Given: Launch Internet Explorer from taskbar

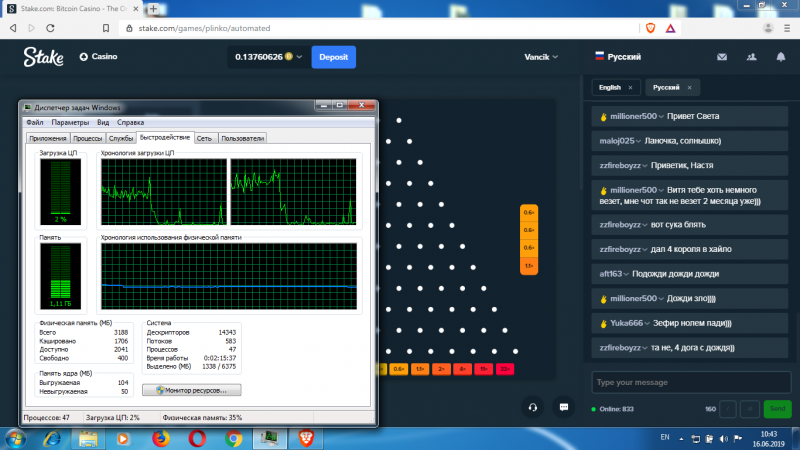Looking at the screenshot, I should (x=52, y=439).
